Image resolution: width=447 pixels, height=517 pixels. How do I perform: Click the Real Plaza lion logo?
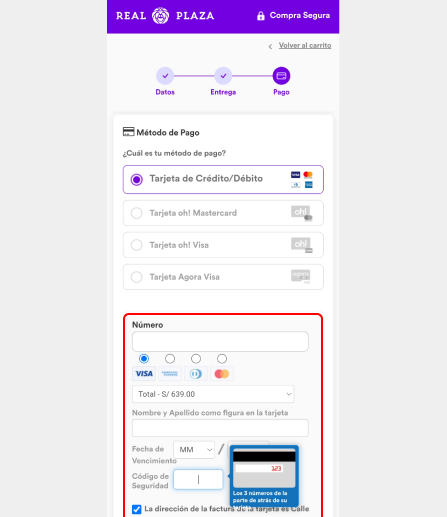(x=161, y=16)
